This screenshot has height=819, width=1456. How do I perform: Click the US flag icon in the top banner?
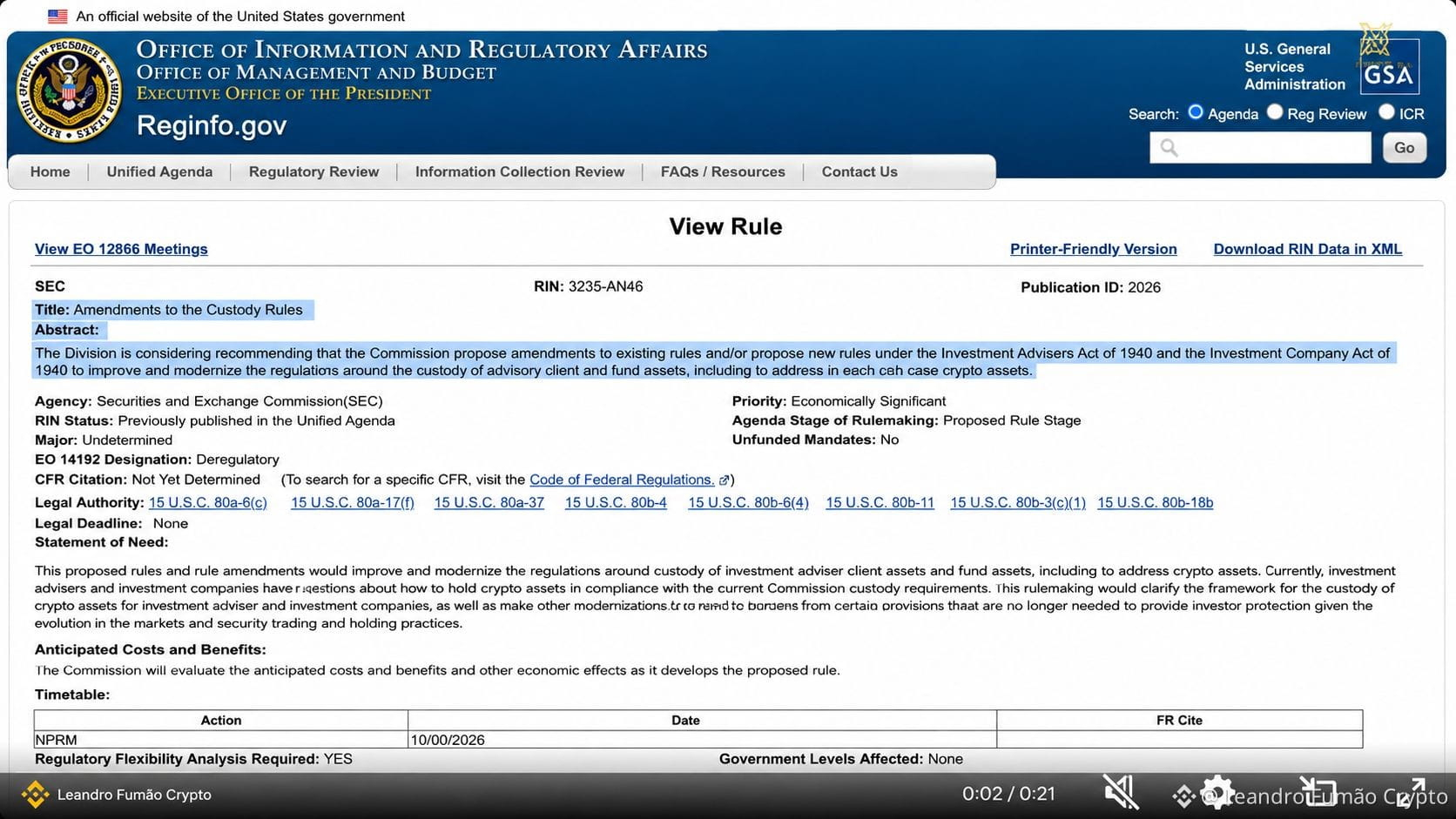coord(57,16)
